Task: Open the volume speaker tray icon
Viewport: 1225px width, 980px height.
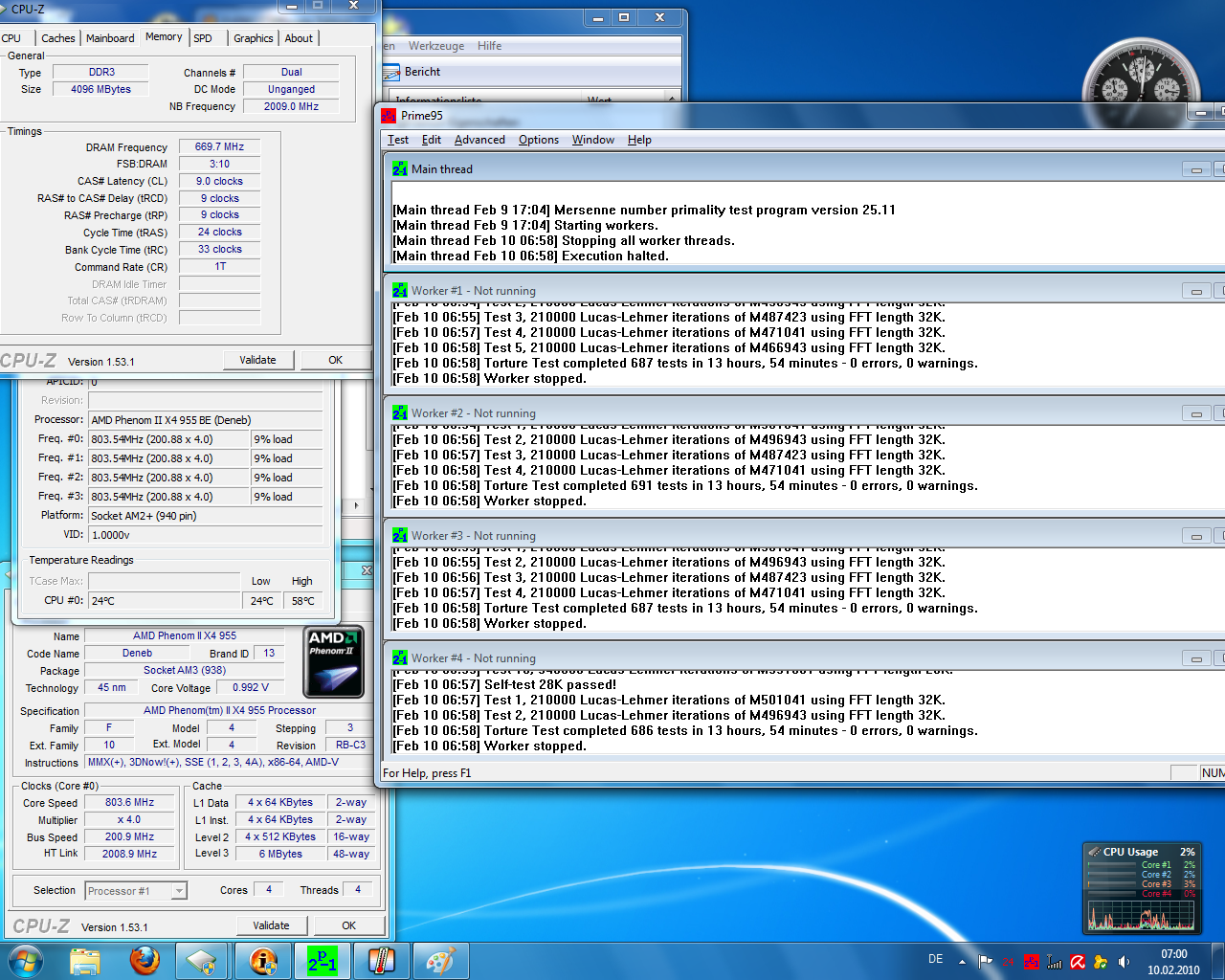Action: [x=1124, y=962]
